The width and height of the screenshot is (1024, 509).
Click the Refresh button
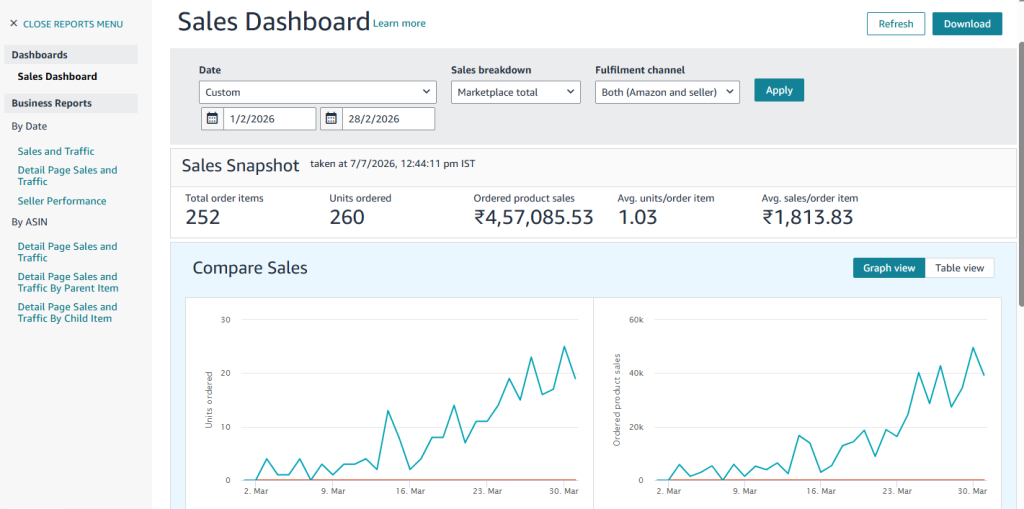coord(895,24)
